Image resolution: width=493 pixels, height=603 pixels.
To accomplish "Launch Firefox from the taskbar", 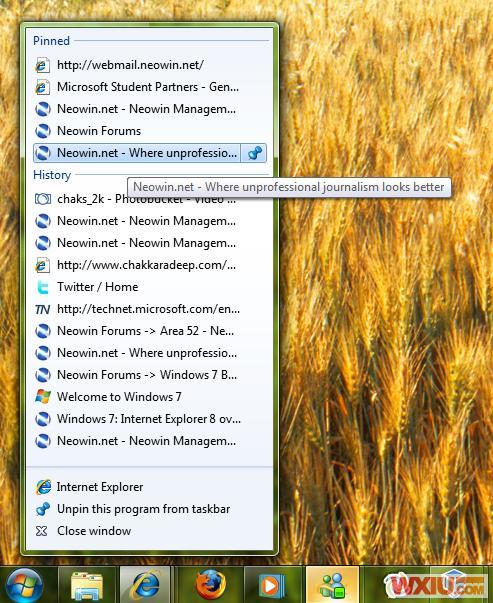I will click(210, 585).
